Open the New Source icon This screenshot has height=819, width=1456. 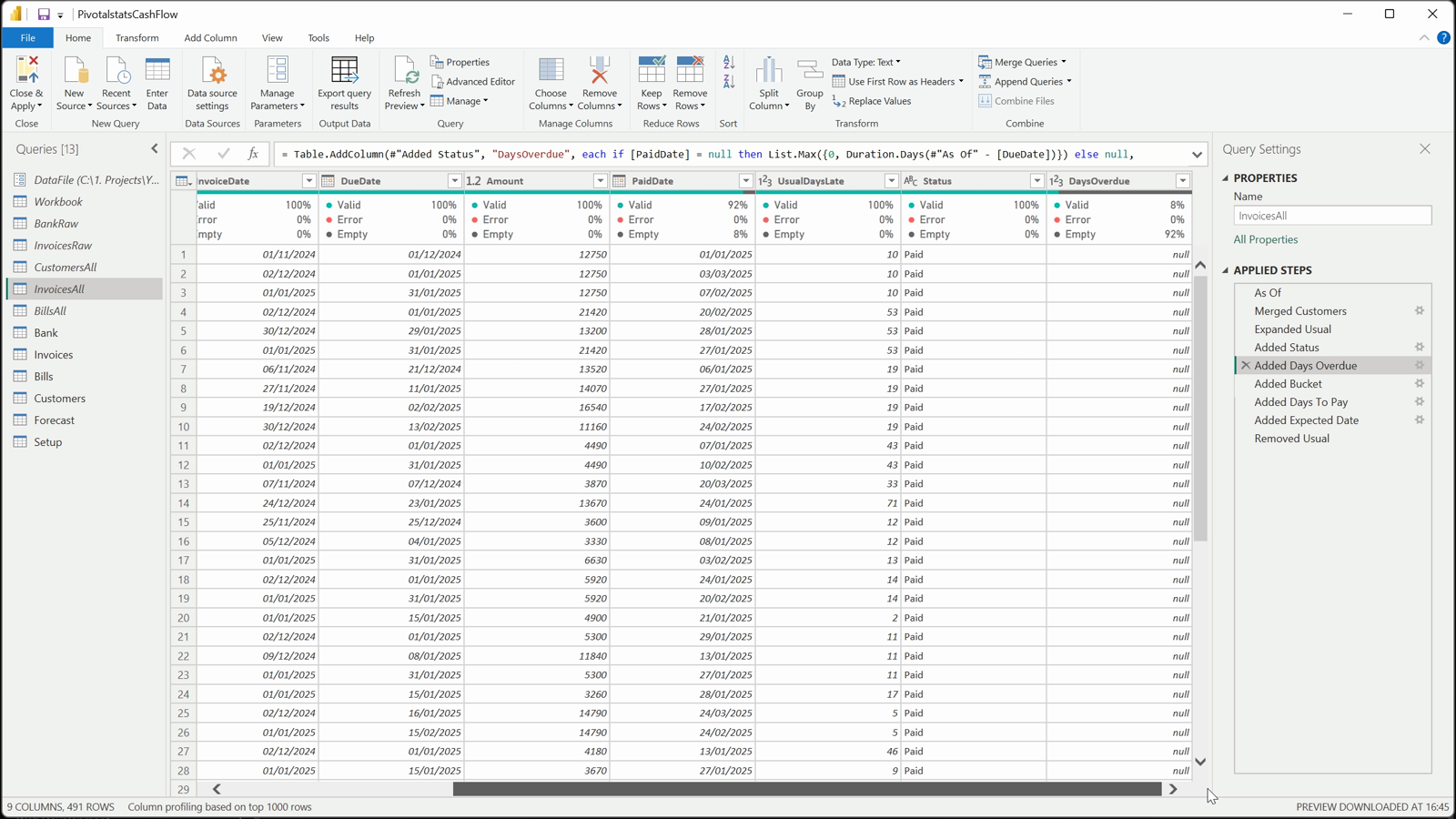75,70
